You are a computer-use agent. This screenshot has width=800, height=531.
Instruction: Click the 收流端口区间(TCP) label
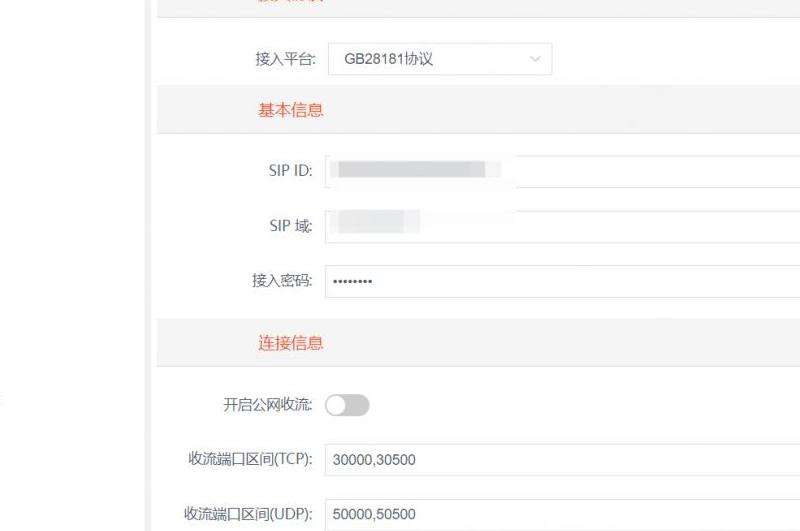(250, 459)
